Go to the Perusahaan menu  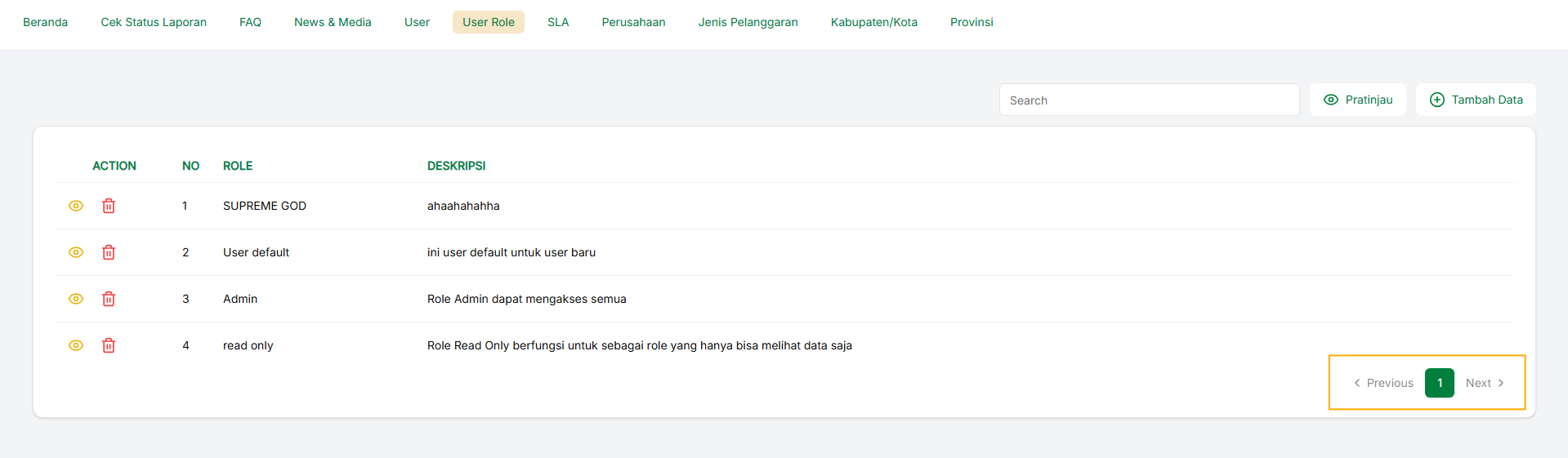pos(633,22)
